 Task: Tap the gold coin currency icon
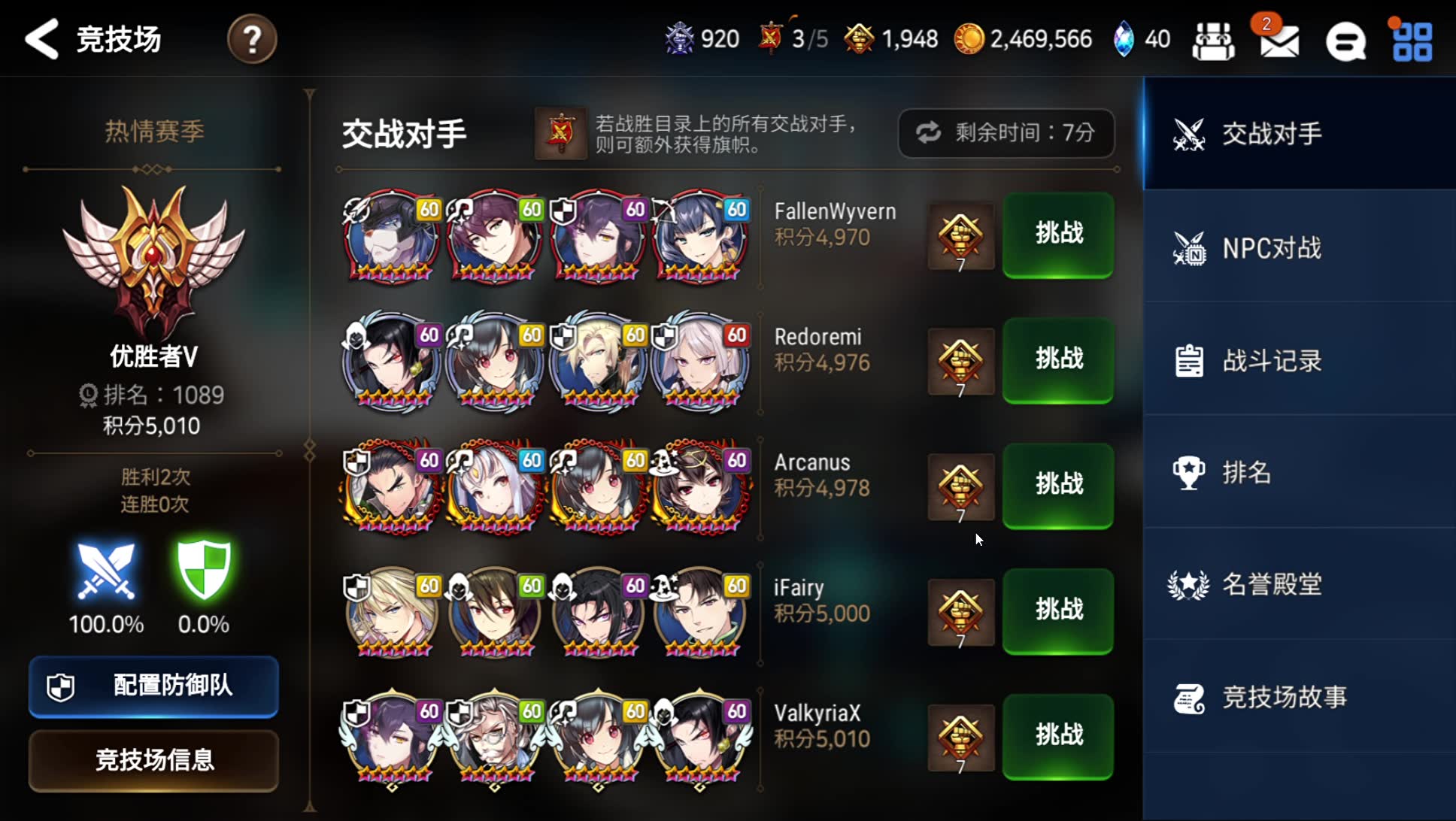pyautogui.click(x=969, y=38)
